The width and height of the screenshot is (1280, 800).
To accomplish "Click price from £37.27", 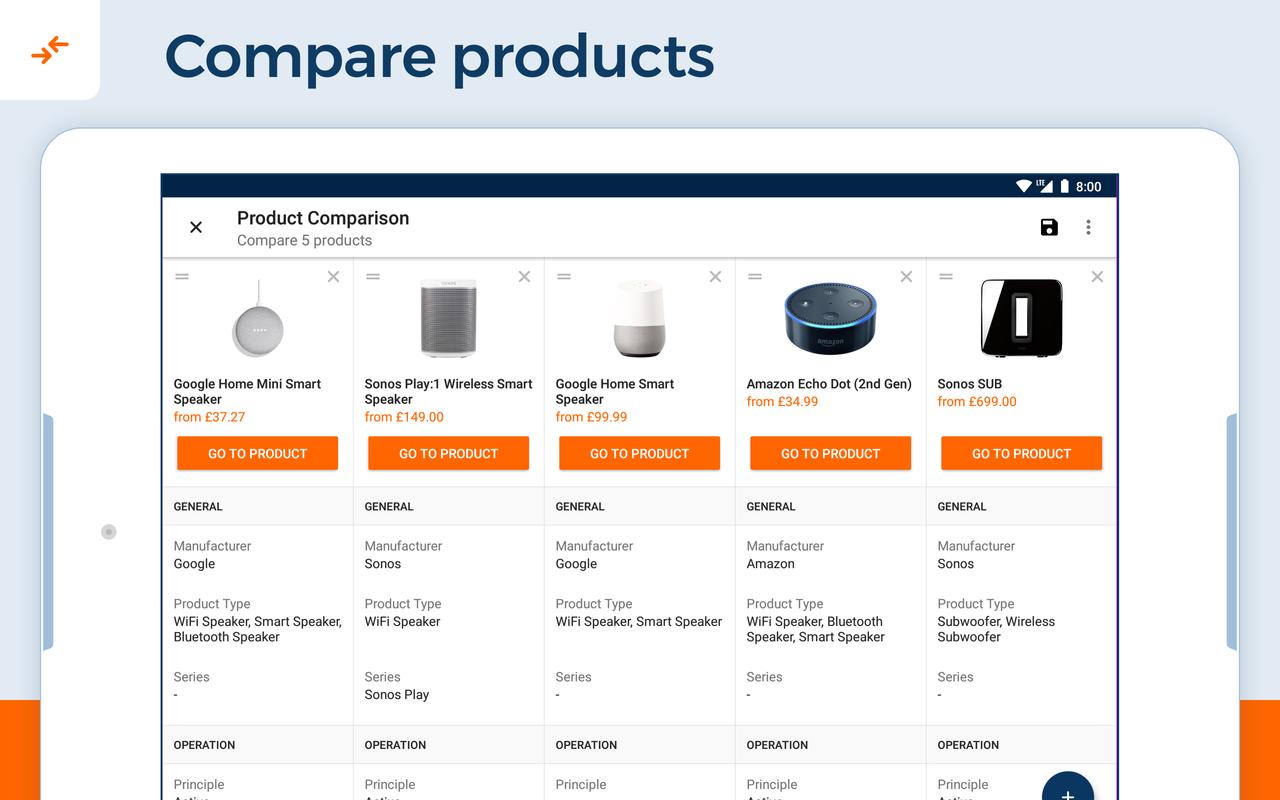I will 209,417.
